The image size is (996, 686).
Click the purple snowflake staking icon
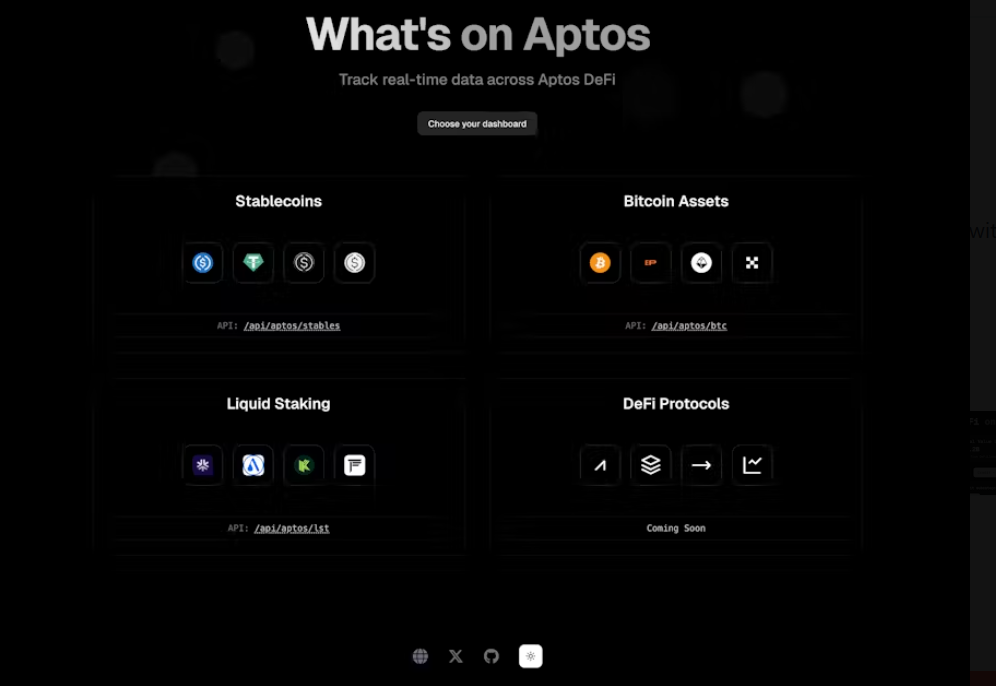pyautogui.click(x=203, y=465)
